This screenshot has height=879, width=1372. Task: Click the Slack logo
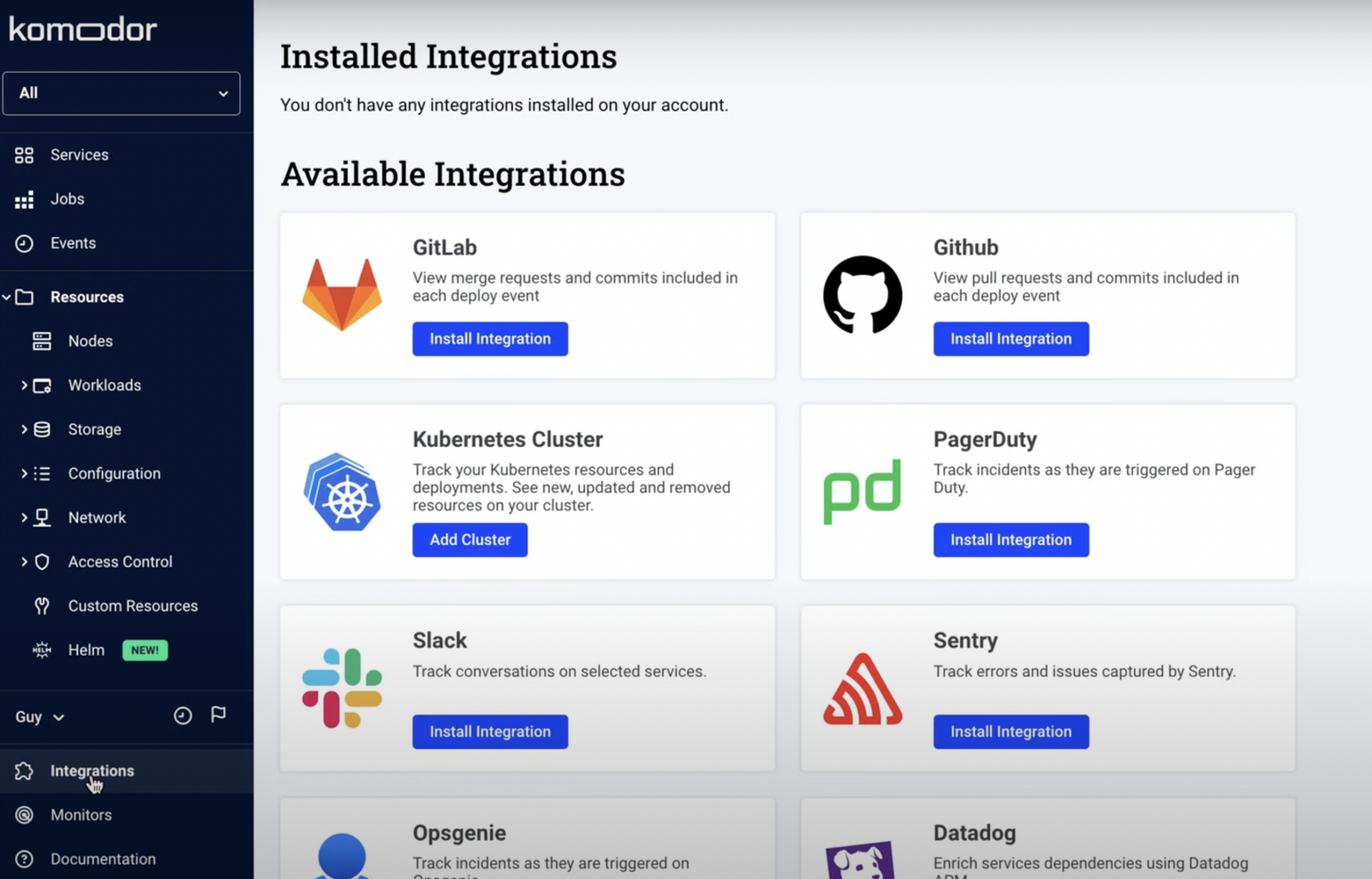click(342, 688)
